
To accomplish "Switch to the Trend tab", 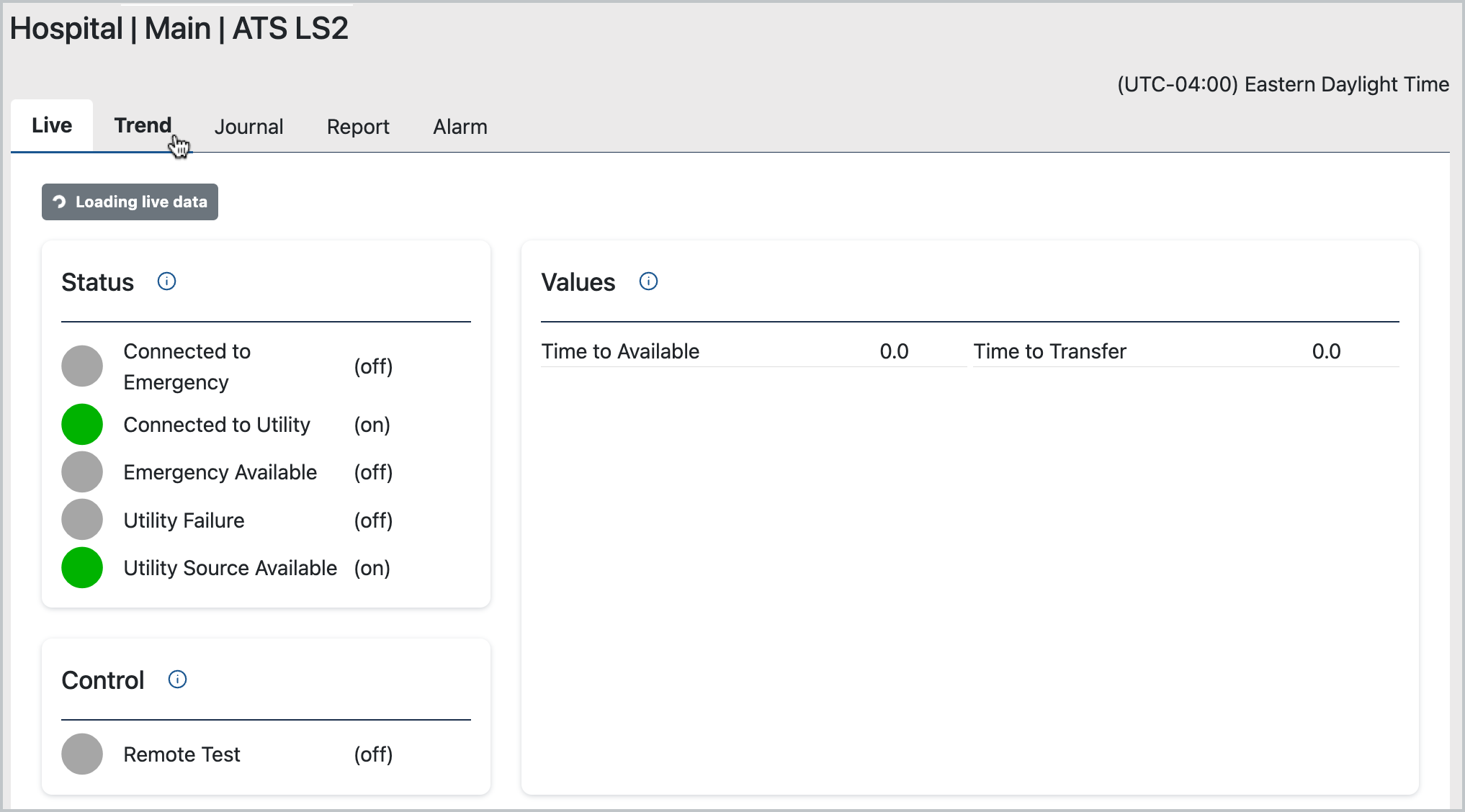I will tap(143, 126).
